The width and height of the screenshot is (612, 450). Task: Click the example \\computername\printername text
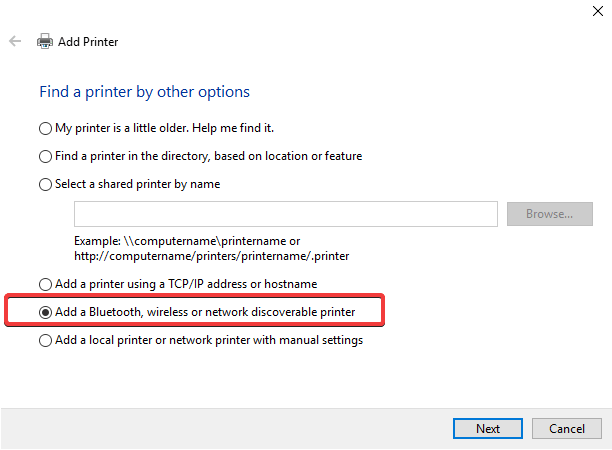[x=186, y=242]
